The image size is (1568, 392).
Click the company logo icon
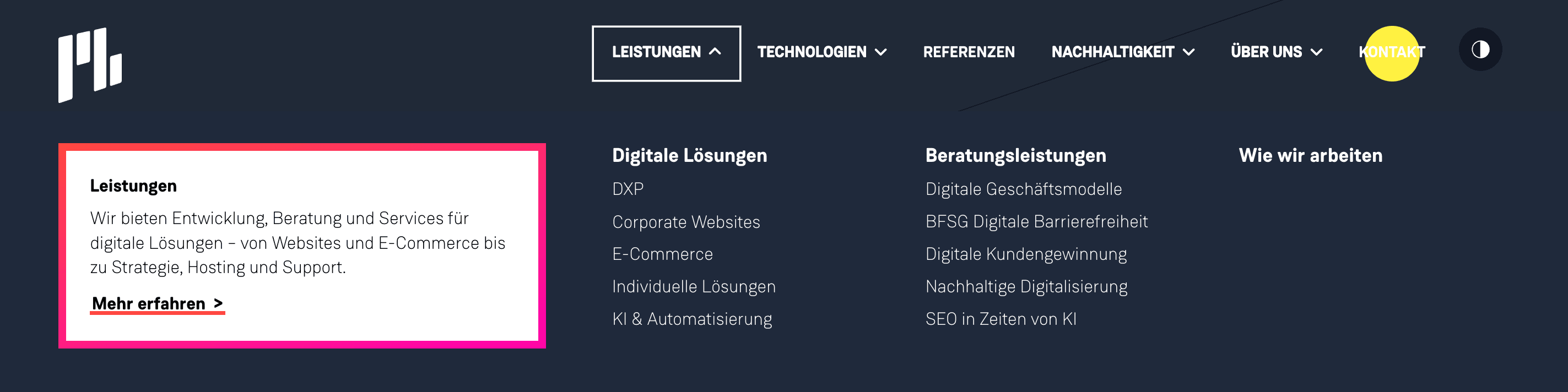pos(89,64)
